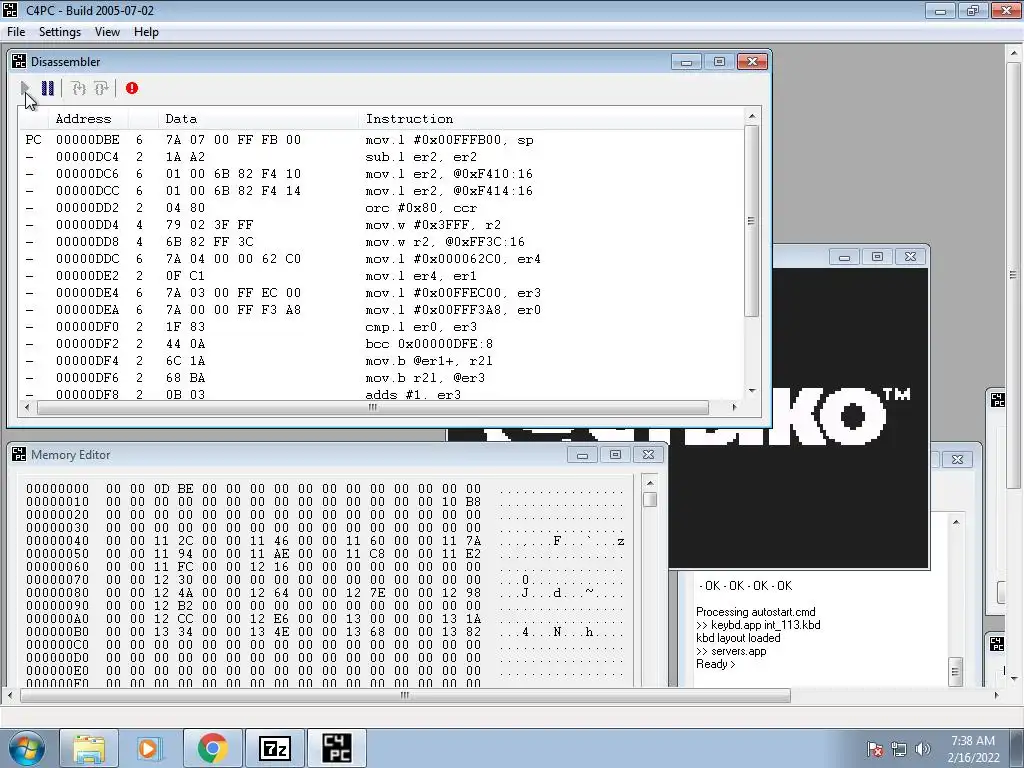Image resolution: width=1024 pixels, height=768 pixels.
Task: Select row with address 00000DE4
Action: (x=382, y=293)
